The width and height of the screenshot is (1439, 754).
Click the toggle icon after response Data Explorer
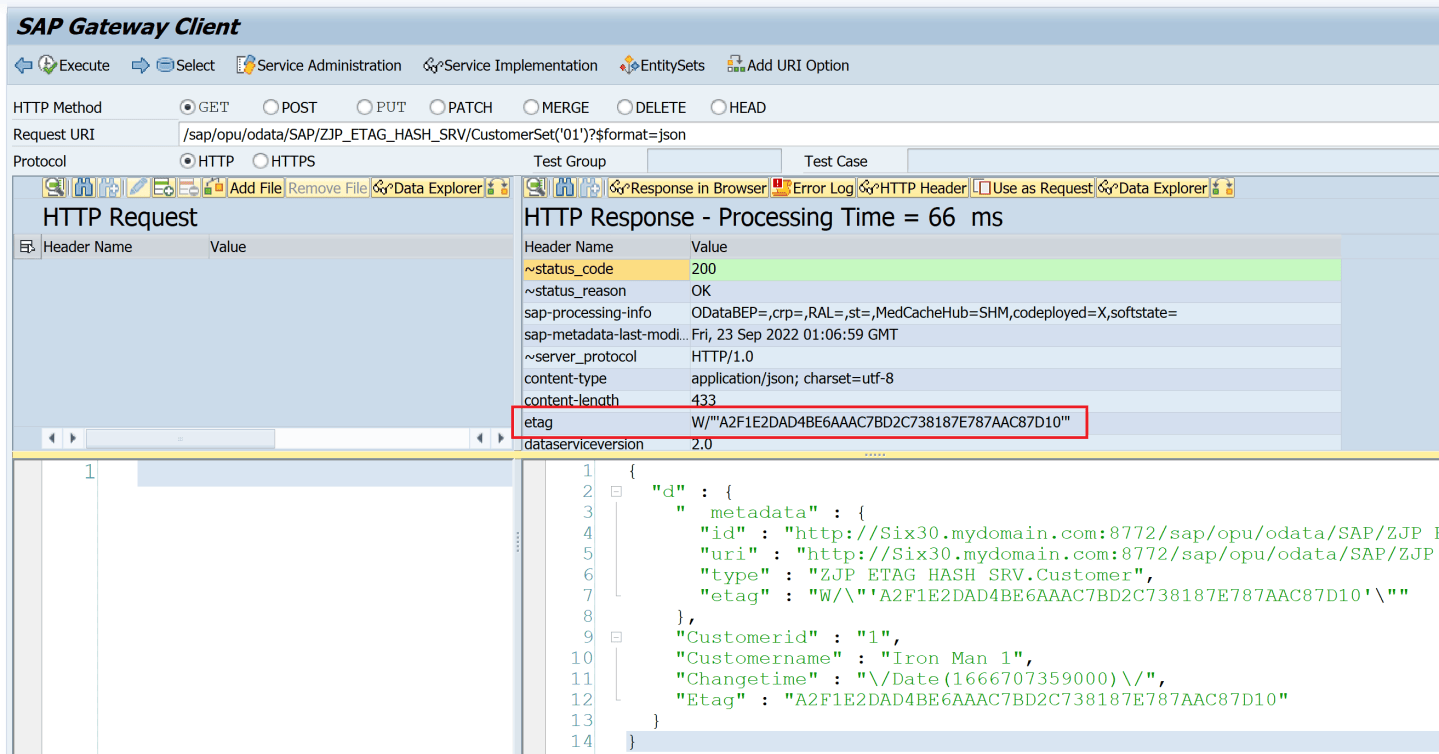(1223, 188)
